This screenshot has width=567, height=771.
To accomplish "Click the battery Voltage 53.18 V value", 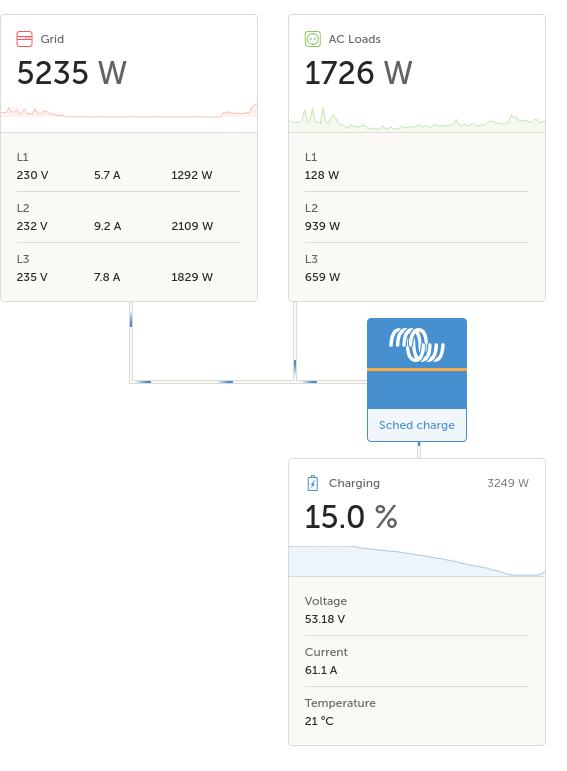I will point(325,619).
